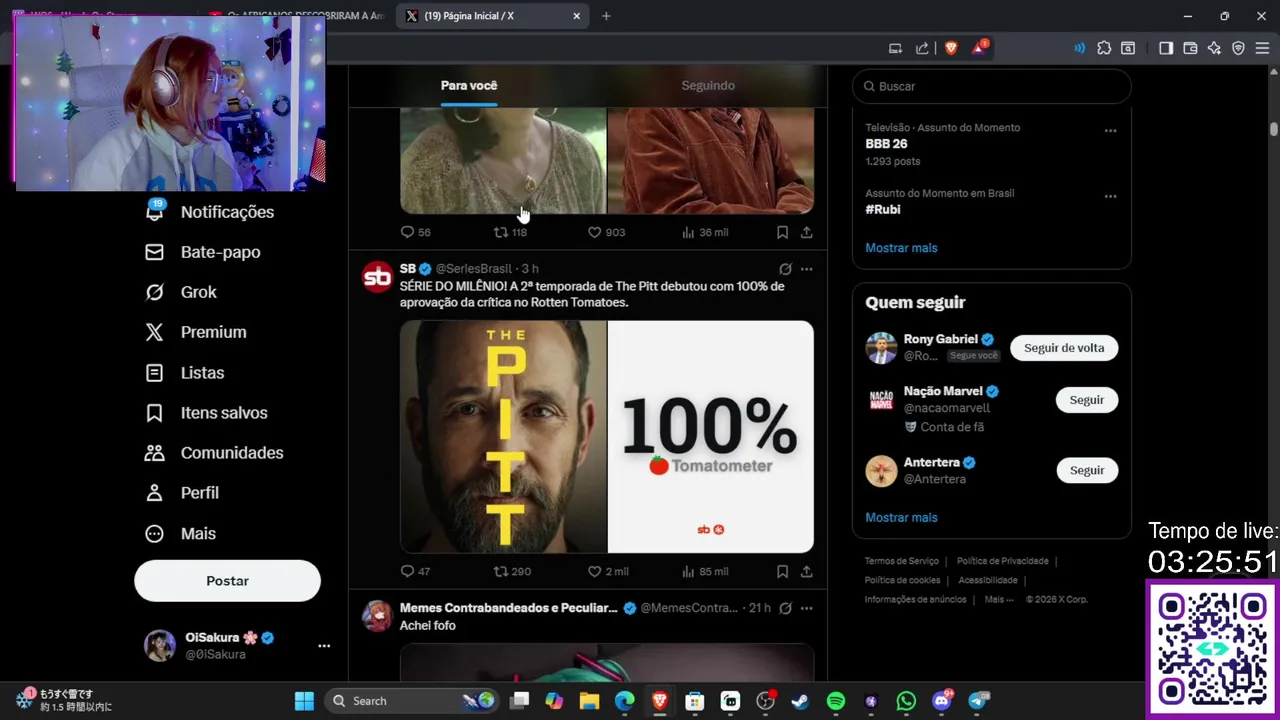Open SB profile avatar on post

[x=377, y=277]
